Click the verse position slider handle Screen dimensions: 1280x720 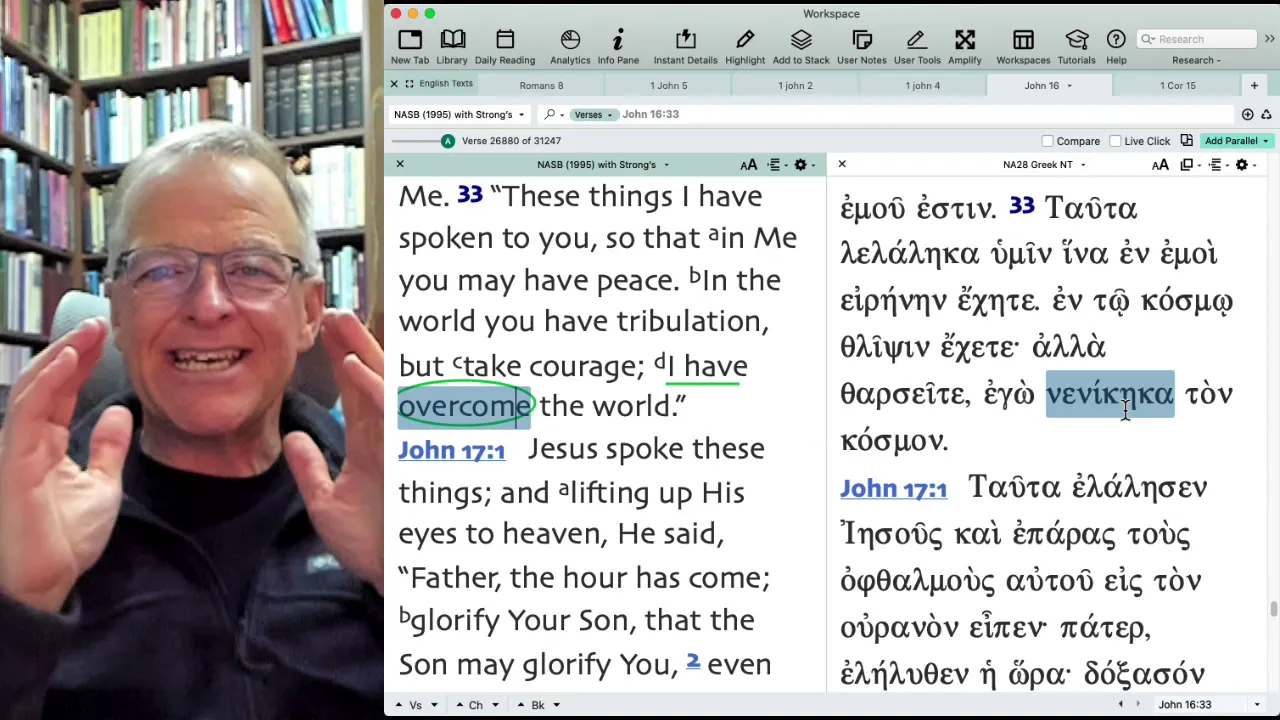[448, 141]
